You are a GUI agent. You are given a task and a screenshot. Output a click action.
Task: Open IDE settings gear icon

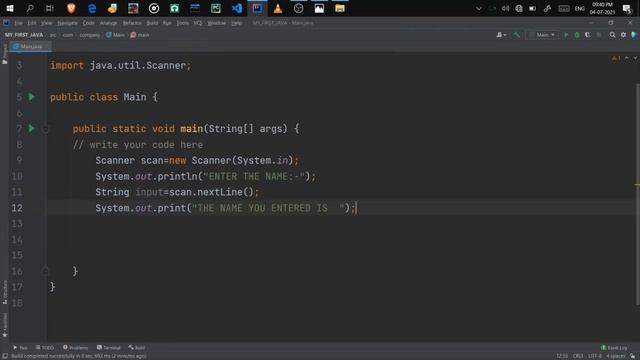pyautogui.click(x=623, y=35)
